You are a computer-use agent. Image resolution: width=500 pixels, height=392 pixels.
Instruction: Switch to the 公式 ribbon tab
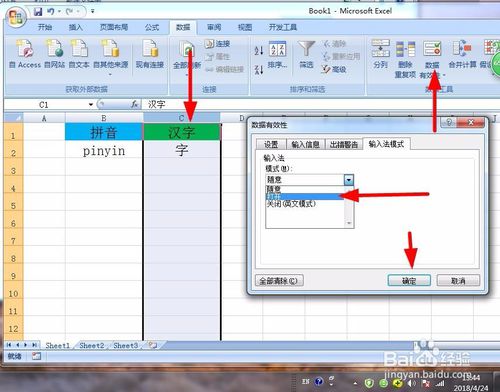pyautogui.click(x=152, y=27)
